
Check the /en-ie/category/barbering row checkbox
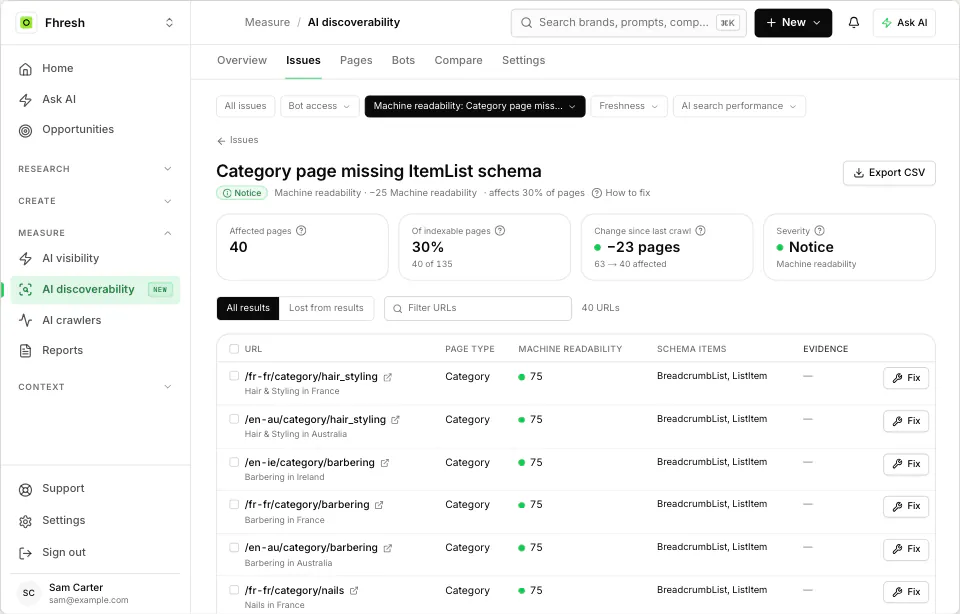point(234,462)
